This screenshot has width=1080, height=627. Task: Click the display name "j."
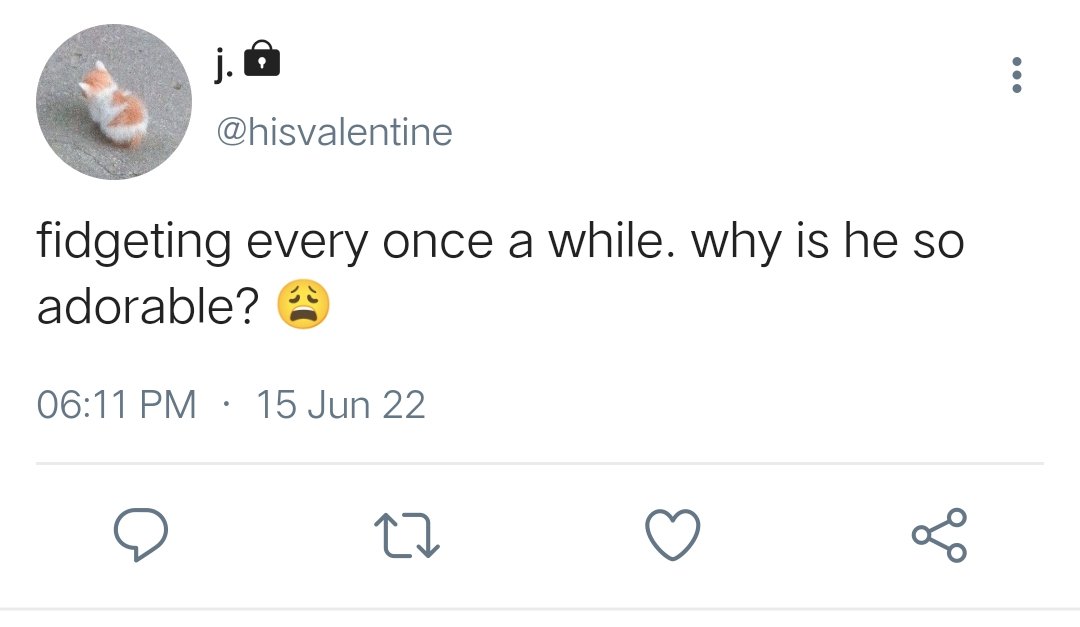tap(223, 64)
